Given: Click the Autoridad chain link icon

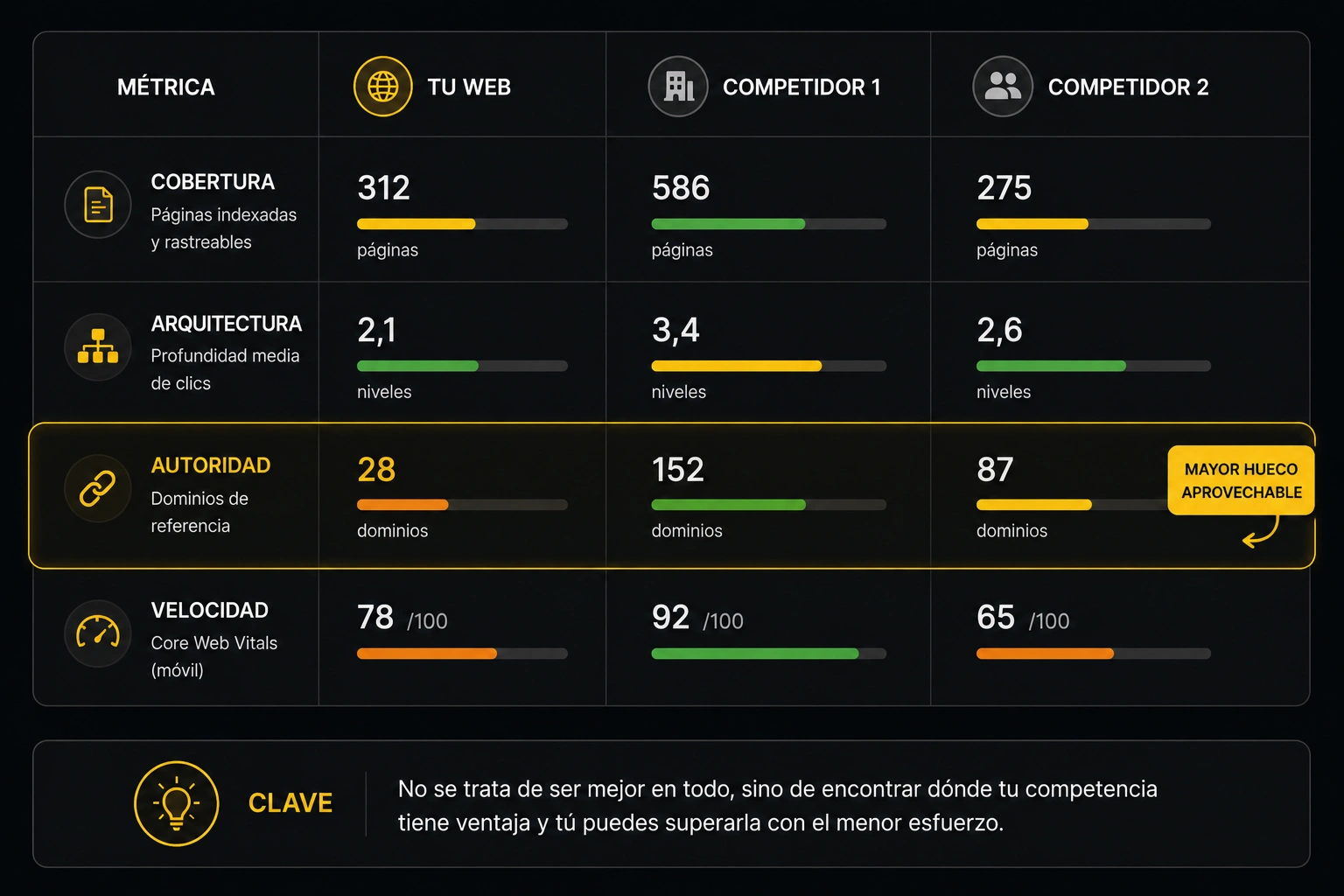Looking at the screenshot, I should [98, 488].
